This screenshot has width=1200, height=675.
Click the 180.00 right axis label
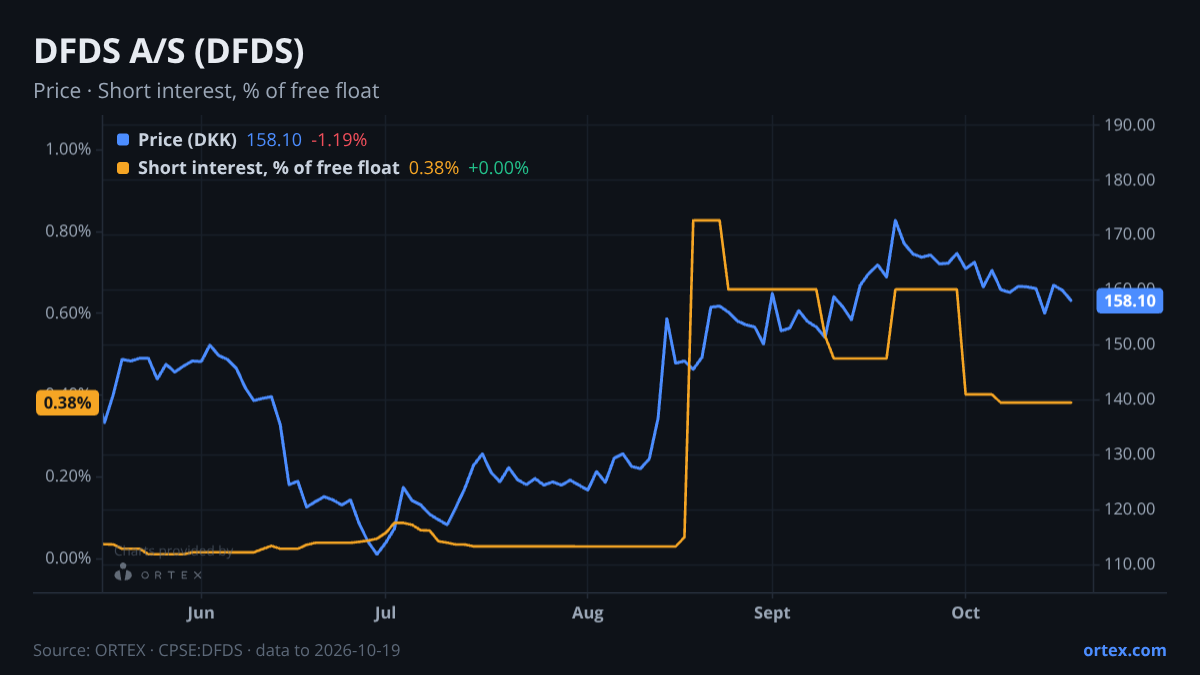pyautogui.click(x=1130, y=180)
